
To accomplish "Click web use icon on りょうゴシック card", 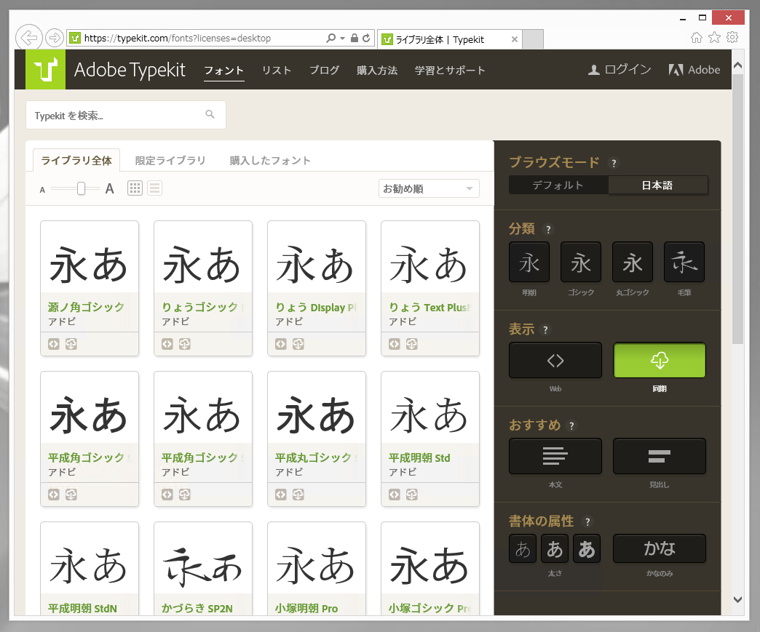I will pos(167,344).
